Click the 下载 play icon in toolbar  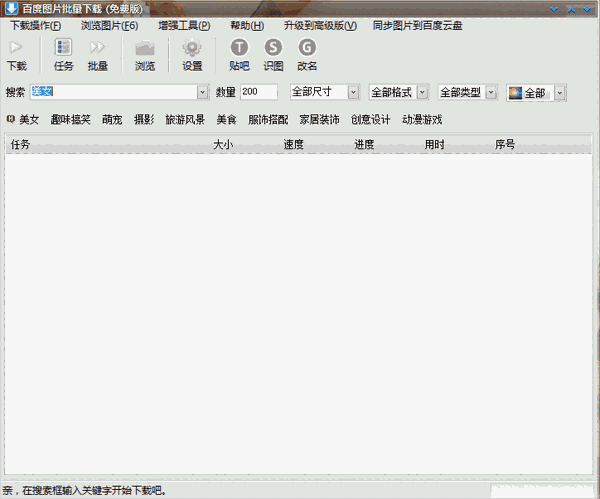click(16, 47)
